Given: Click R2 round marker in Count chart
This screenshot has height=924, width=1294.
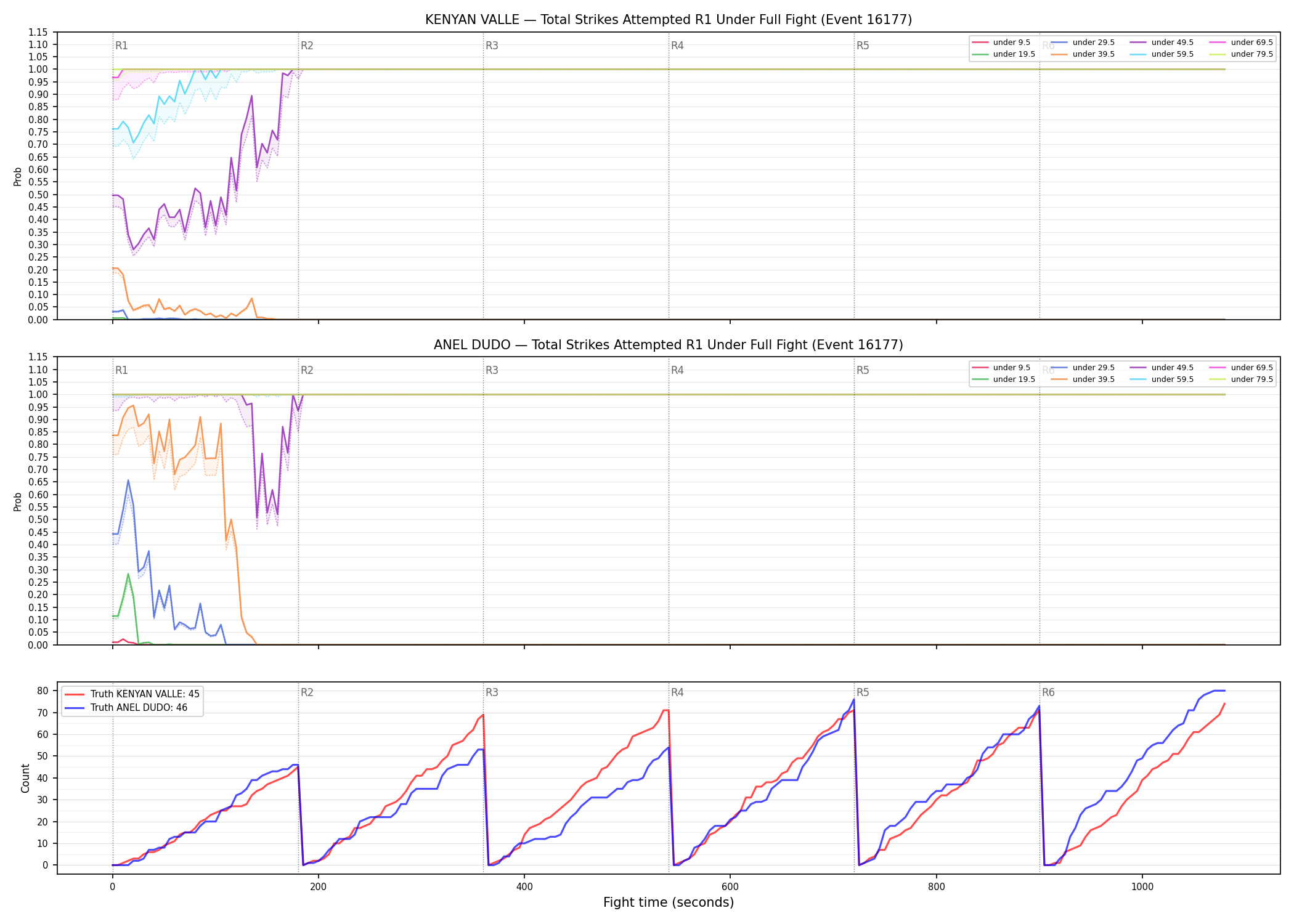Looking at the screenshot, I should (307, 692).
